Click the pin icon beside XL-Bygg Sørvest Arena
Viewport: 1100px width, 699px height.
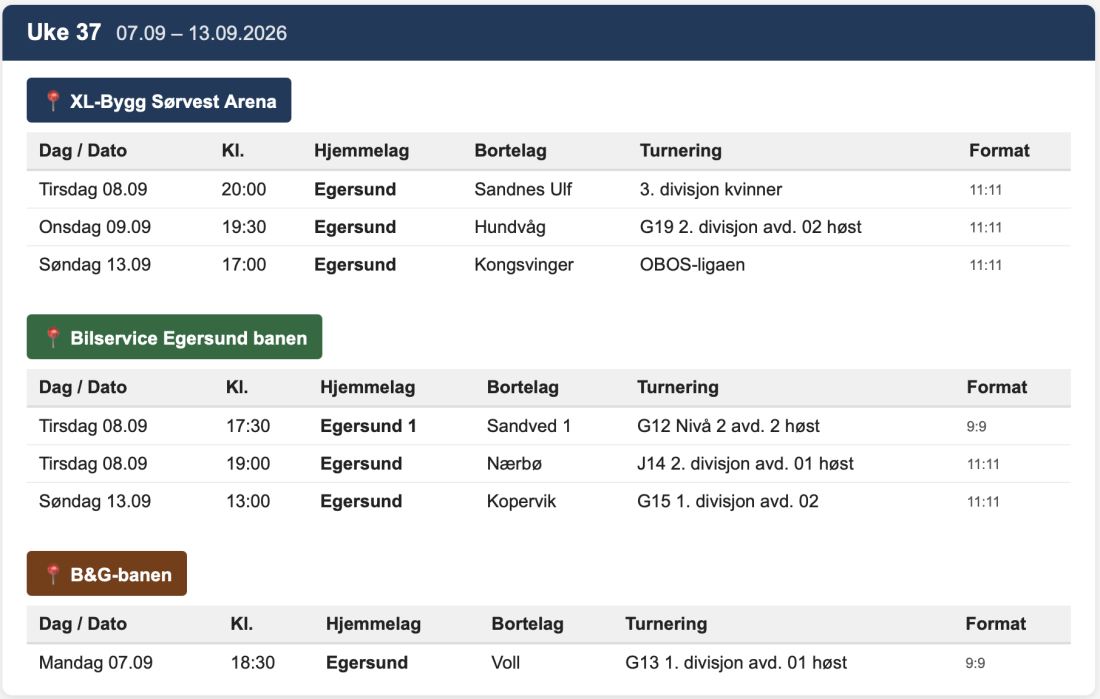pos(53,100)
